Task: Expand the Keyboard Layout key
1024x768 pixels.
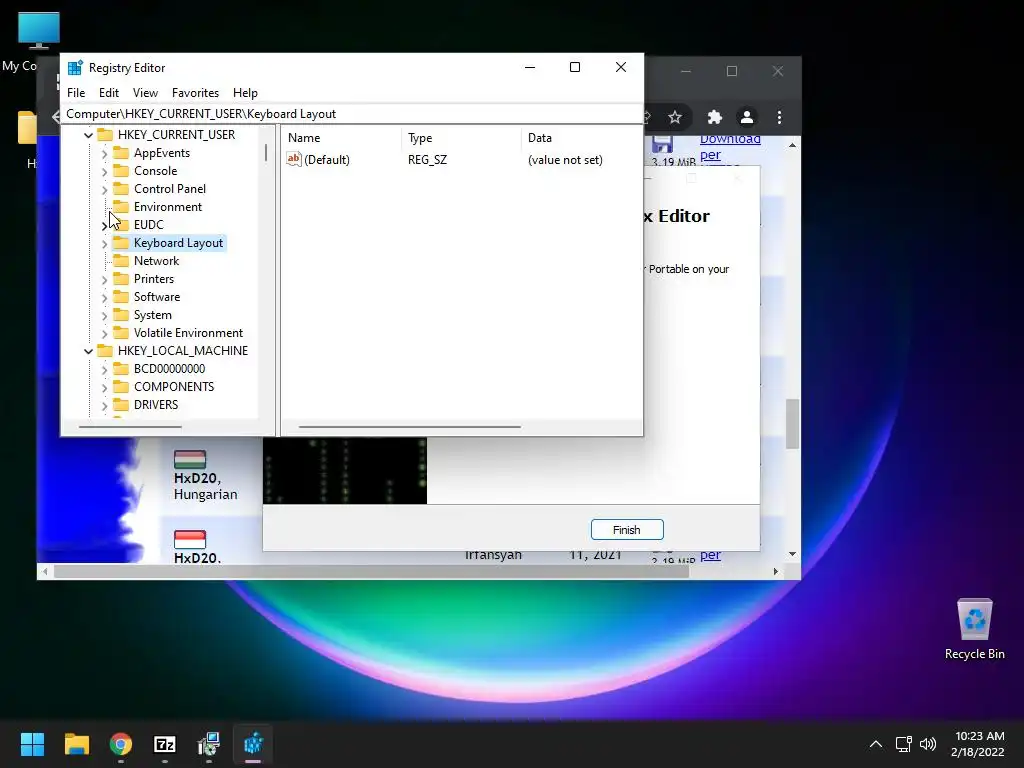Action: (104, 244)
